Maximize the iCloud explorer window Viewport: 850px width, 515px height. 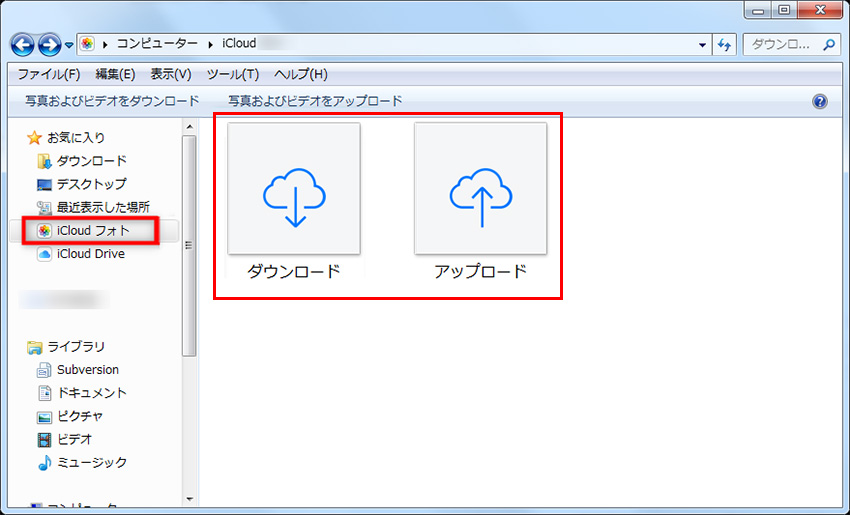point(784,10)
